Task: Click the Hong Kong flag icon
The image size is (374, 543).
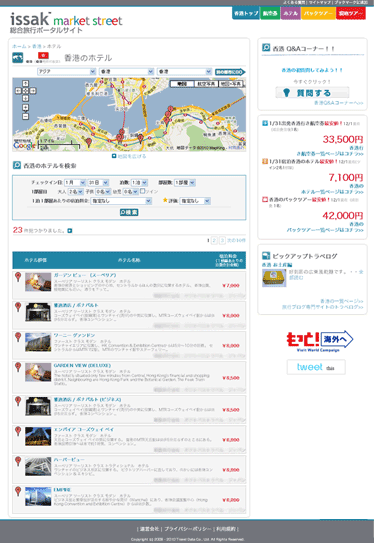Action: (43, 56)
